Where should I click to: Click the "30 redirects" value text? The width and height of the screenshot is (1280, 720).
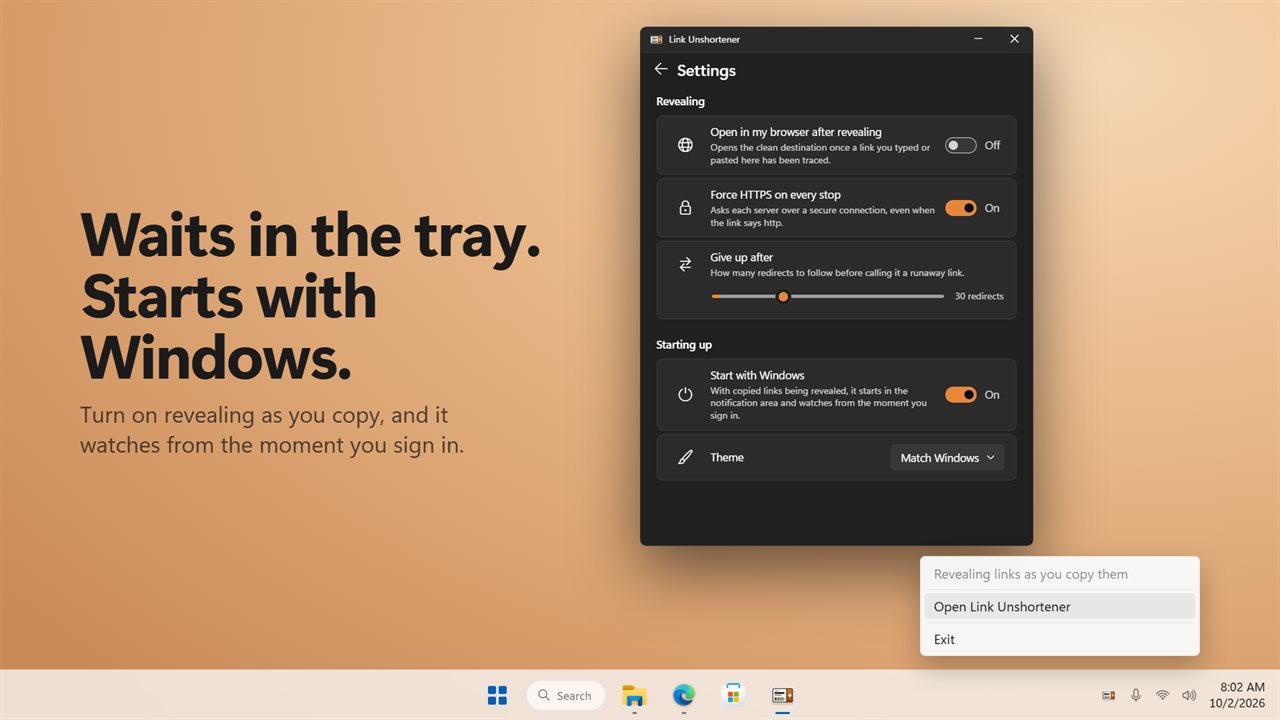tap(979, 296)
